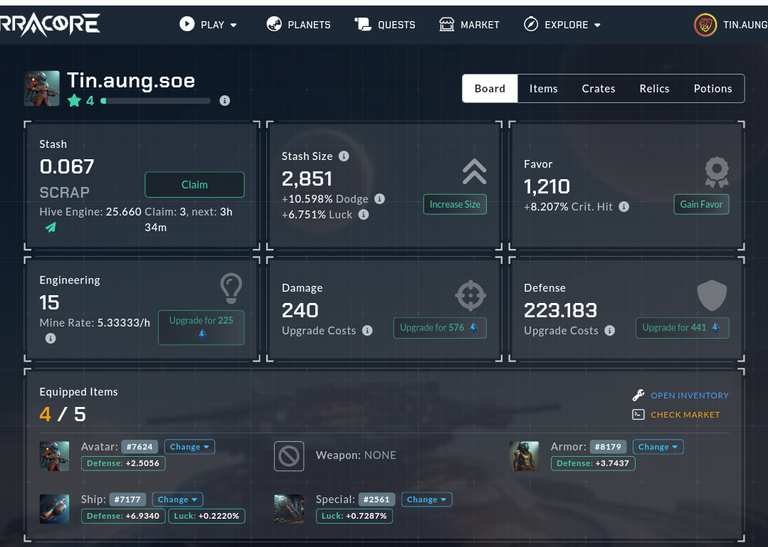Click the Defense shield icon
The image size is (768, 547).
(712, 295)
